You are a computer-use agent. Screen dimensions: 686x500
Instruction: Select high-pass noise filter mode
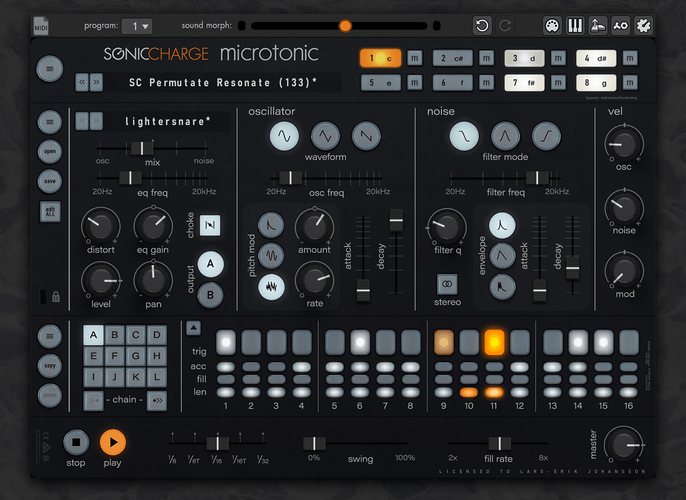546,136
